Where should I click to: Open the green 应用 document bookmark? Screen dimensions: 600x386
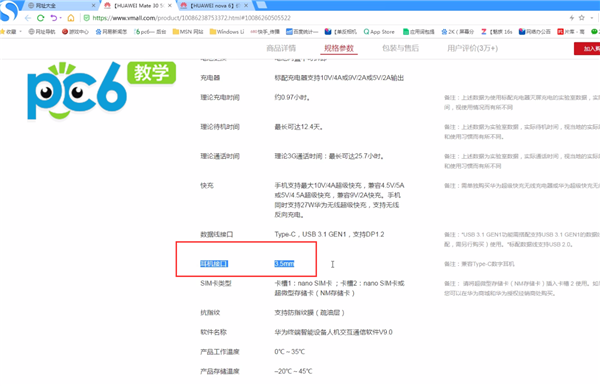[x=418, y=32]
